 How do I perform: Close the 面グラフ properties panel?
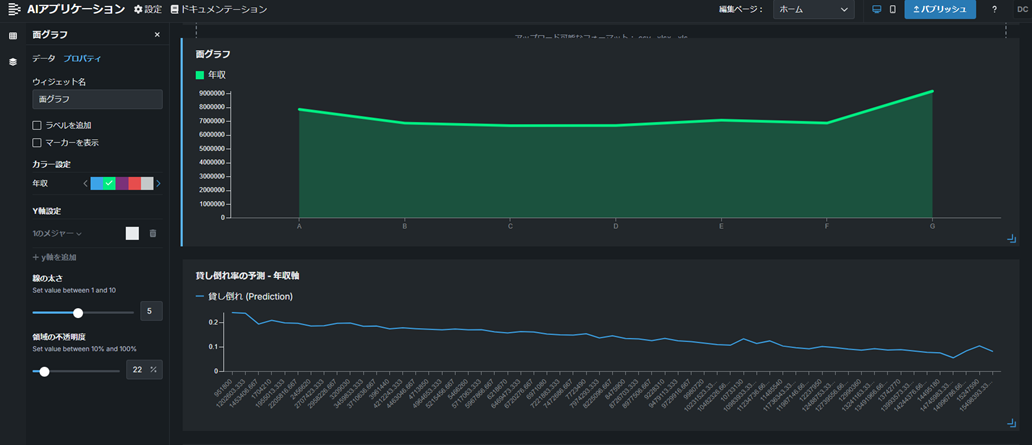(x=157, y=35)
